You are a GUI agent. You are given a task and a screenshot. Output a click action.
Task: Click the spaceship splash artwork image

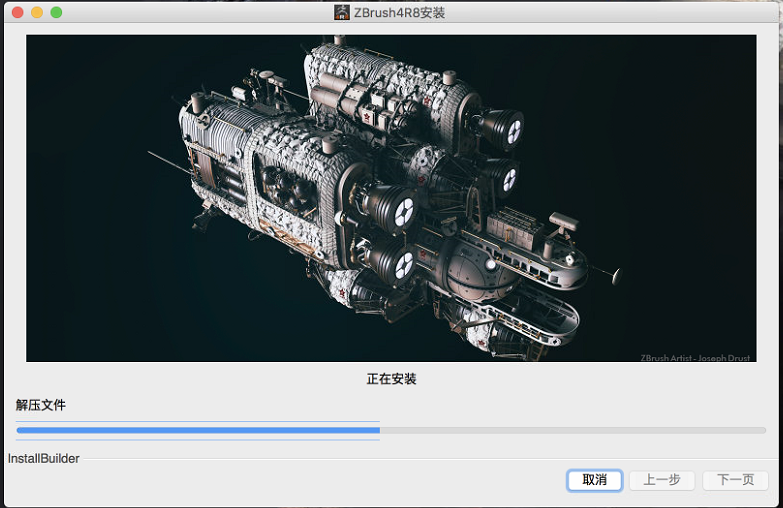(391, 198)
